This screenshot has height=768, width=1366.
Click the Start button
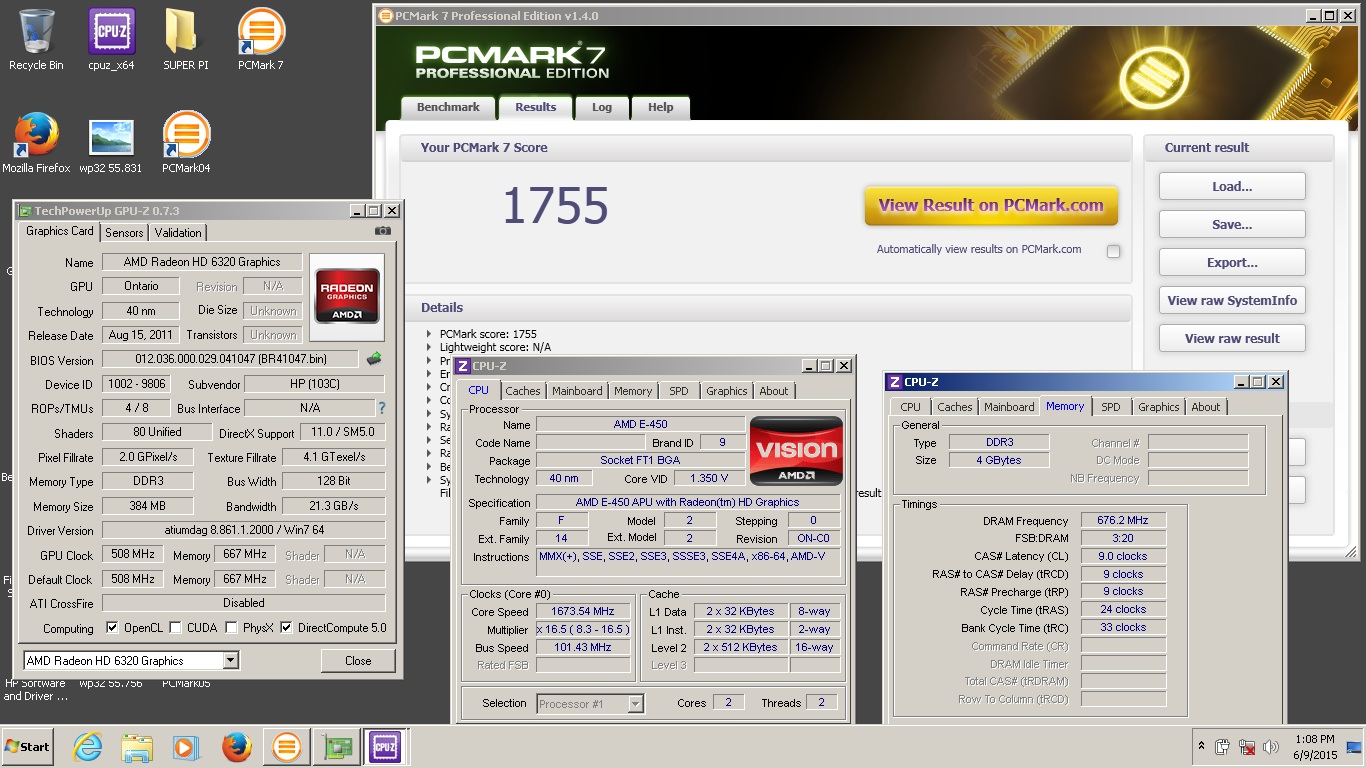(x=27, y=747)
